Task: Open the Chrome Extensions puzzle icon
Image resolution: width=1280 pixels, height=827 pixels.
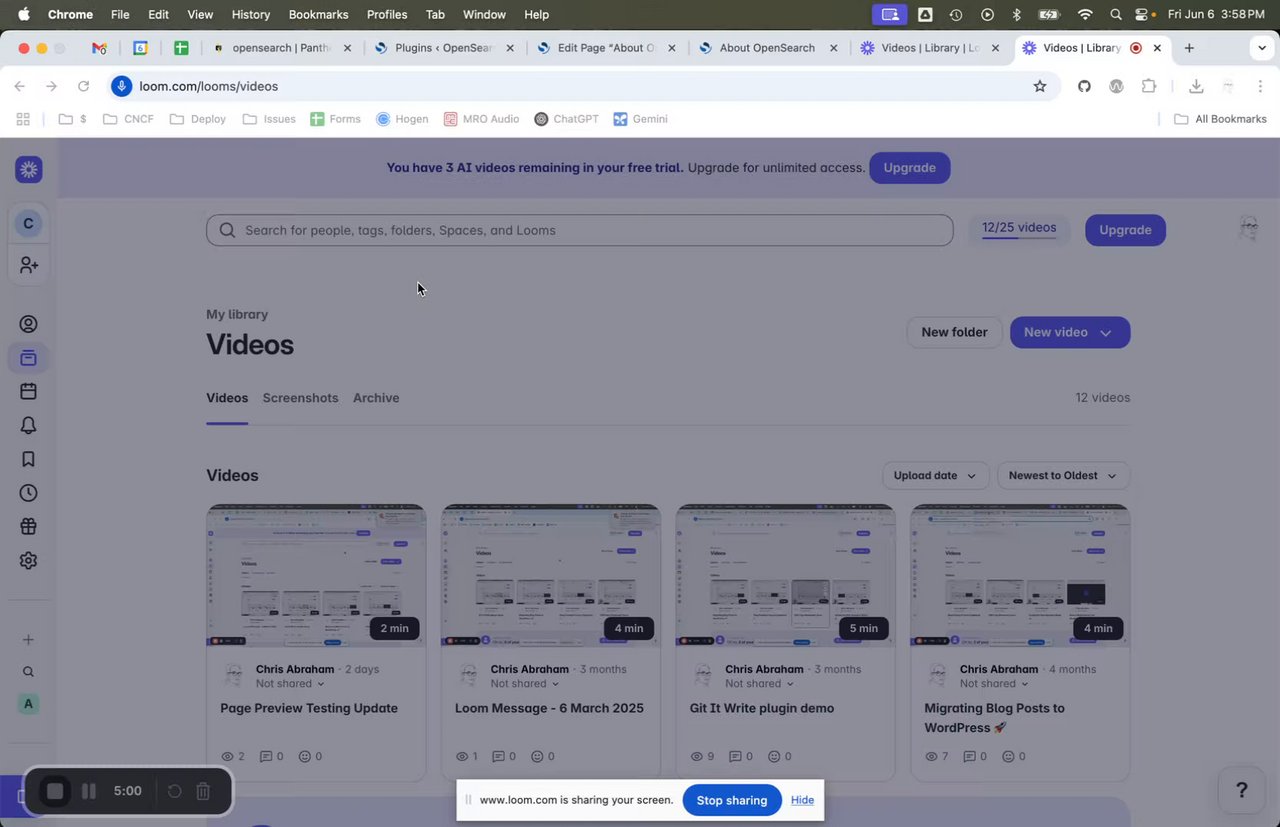Action: click(x=1149, y=86)
